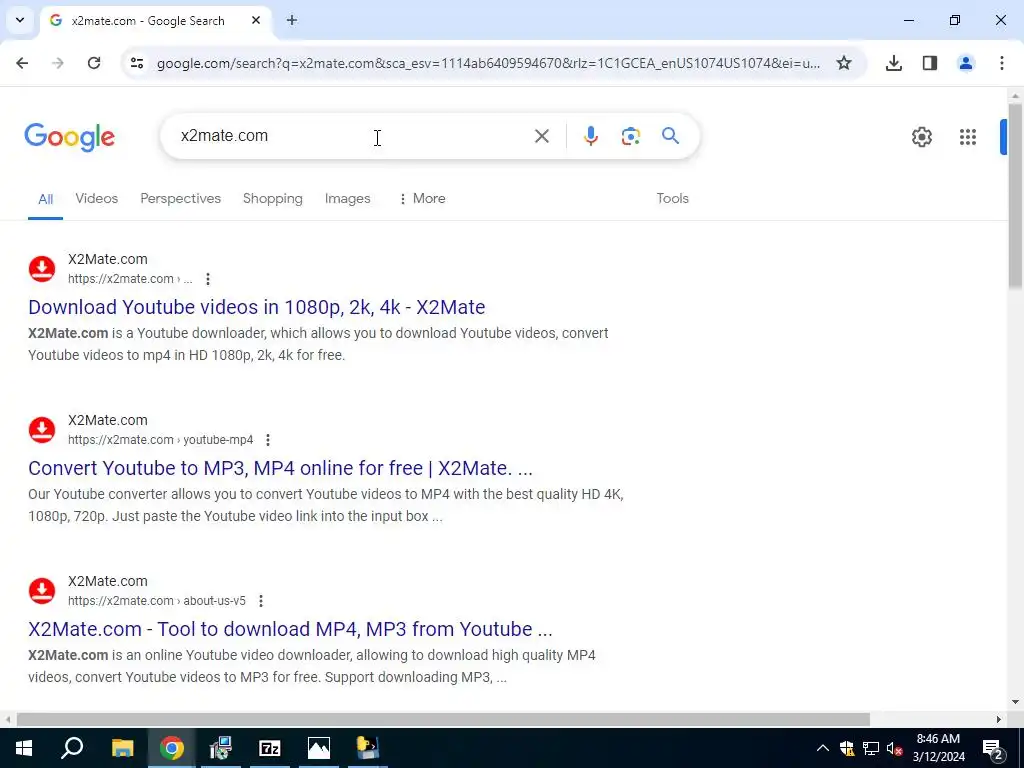Open the search Tools options
Image resolution: width=1024 pixels, height=768 pixels.
pyautogui.click(x=673, y=199)
